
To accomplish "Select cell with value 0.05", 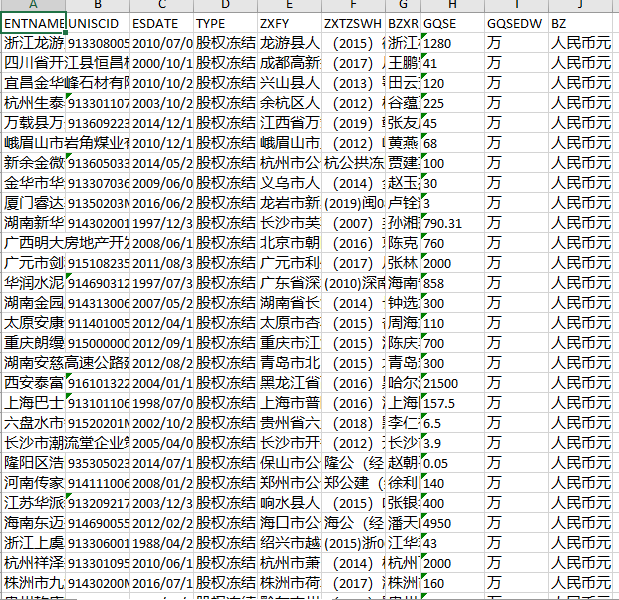I will [453, 463].
